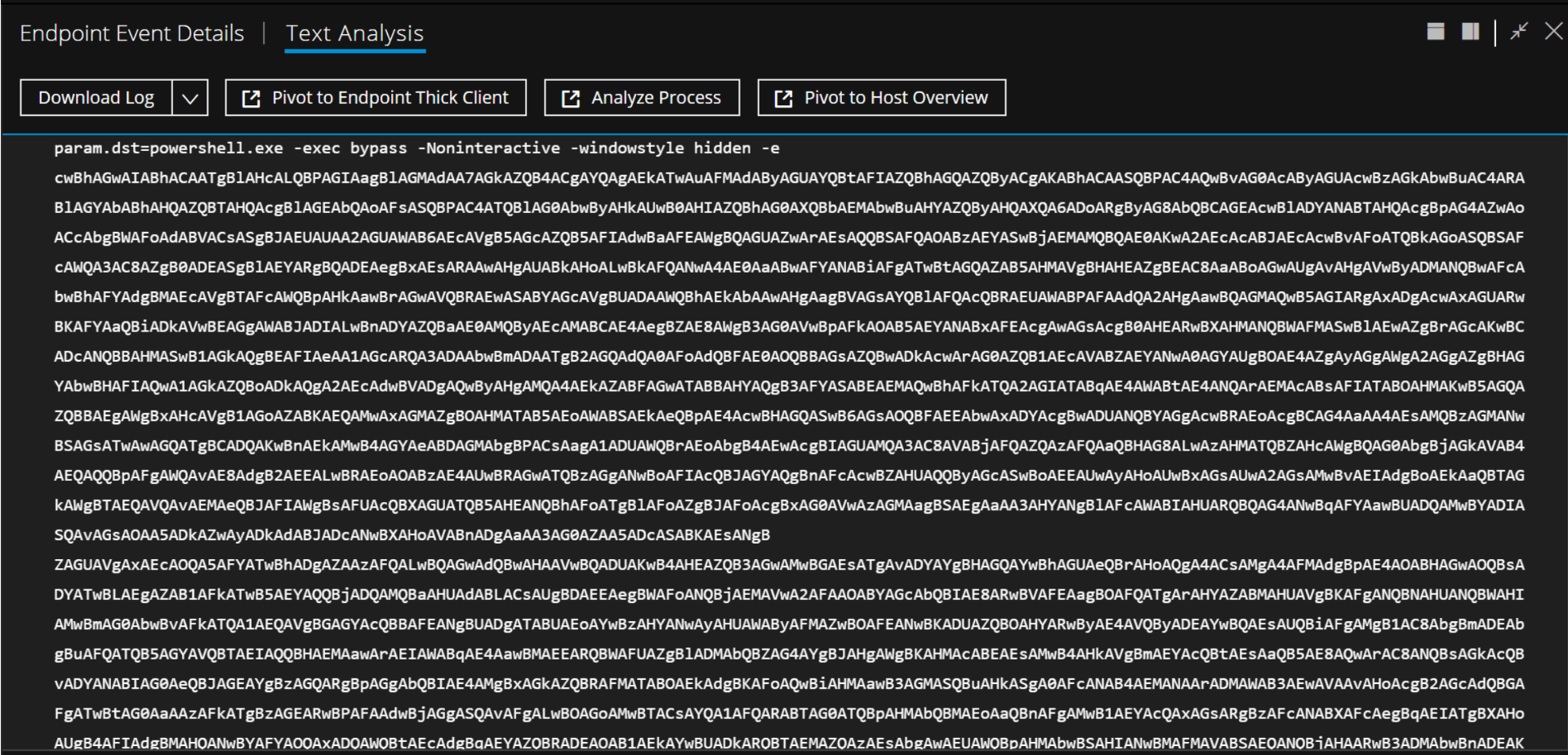Select the line starting with 'BlAGYAbABhAHQAZQBTAHQA'
Screen dimensions: 1568x755
tap(789, 208)
